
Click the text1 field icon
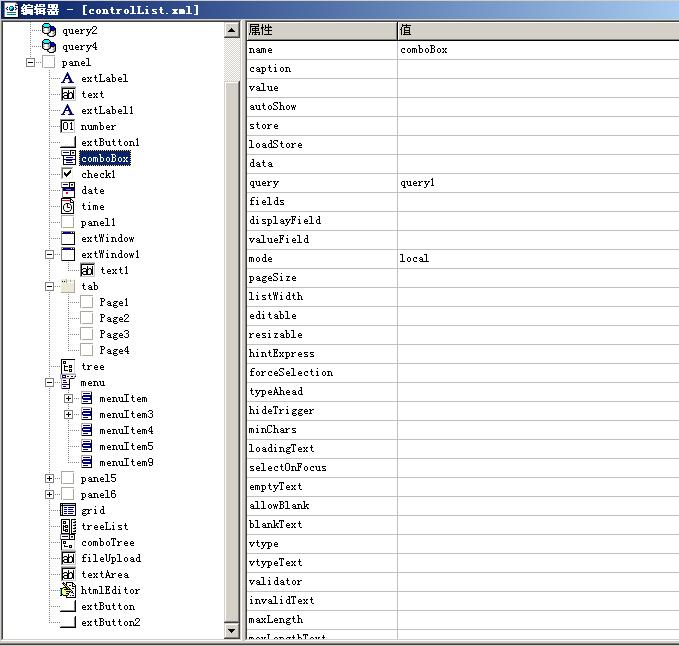click(87, 271)
